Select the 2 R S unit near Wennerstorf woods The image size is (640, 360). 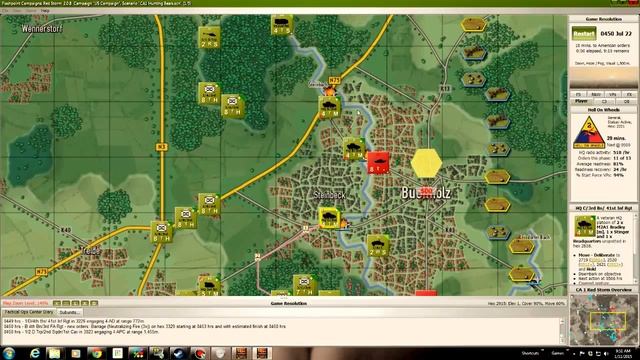point(210,38)
